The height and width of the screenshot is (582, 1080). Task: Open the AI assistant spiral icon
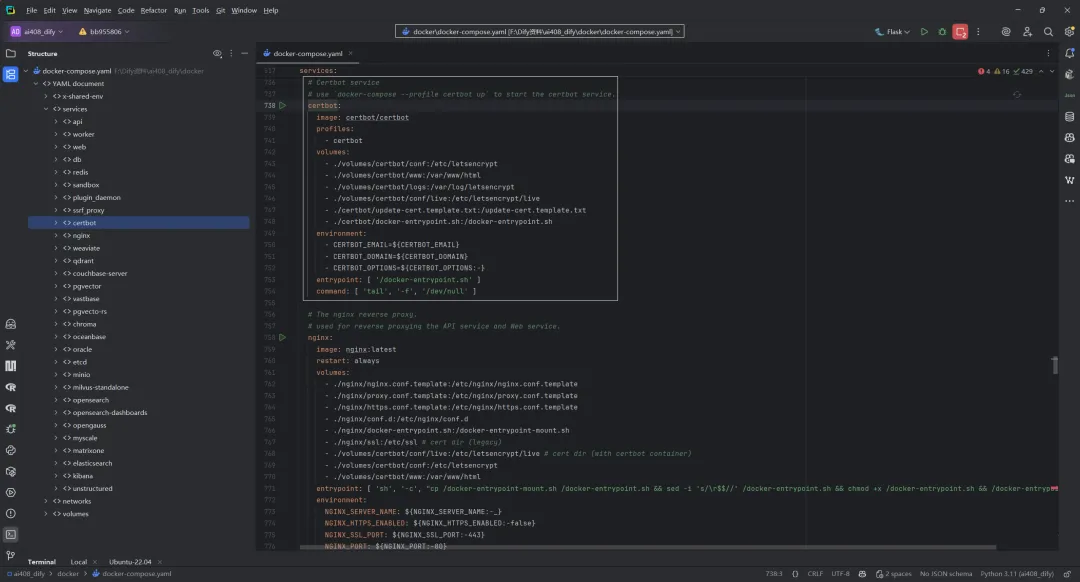point(1006,32)
